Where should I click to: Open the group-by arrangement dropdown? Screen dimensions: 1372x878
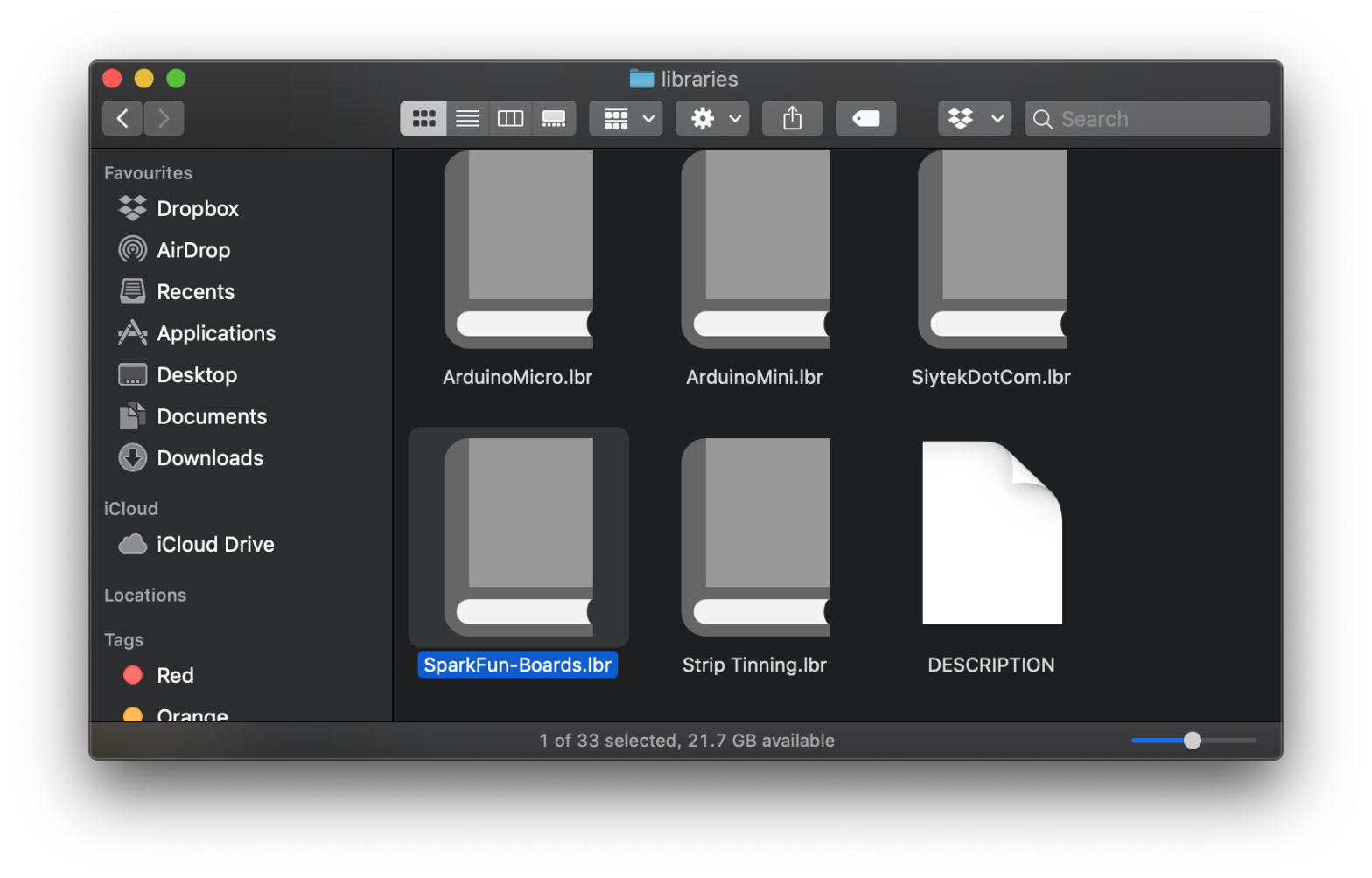(626, 119)
